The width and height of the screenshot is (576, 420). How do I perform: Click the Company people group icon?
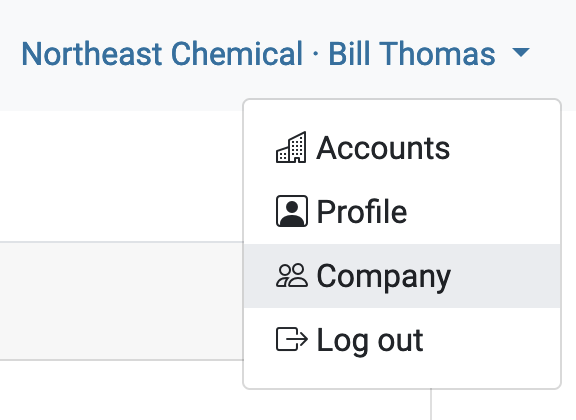click(x=292, y=275)
